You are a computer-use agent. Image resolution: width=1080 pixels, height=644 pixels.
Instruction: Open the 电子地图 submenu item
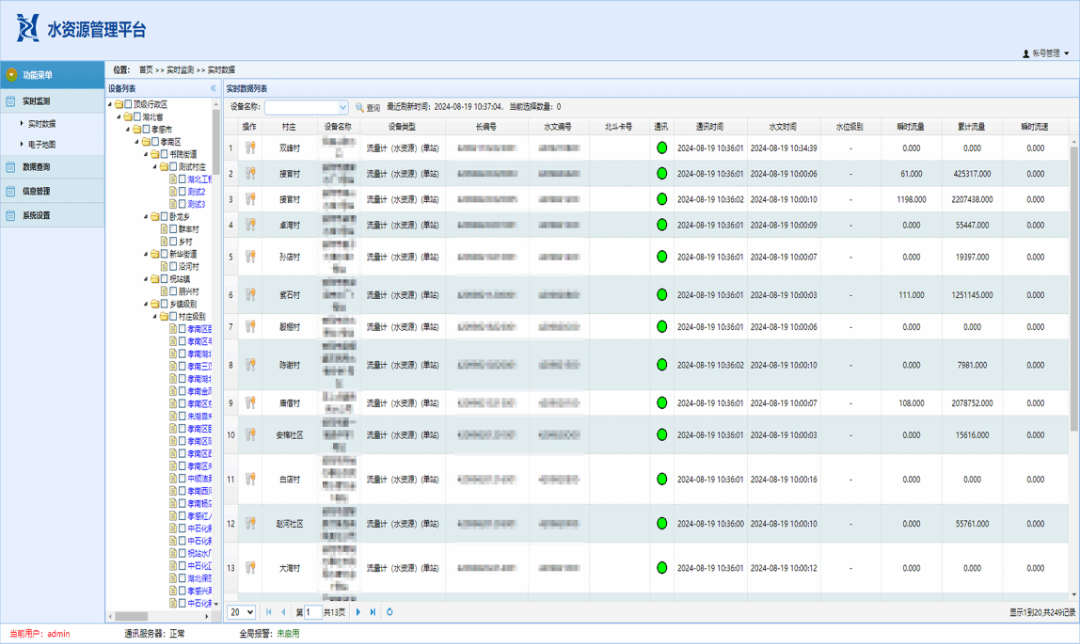tap(42, 144)
